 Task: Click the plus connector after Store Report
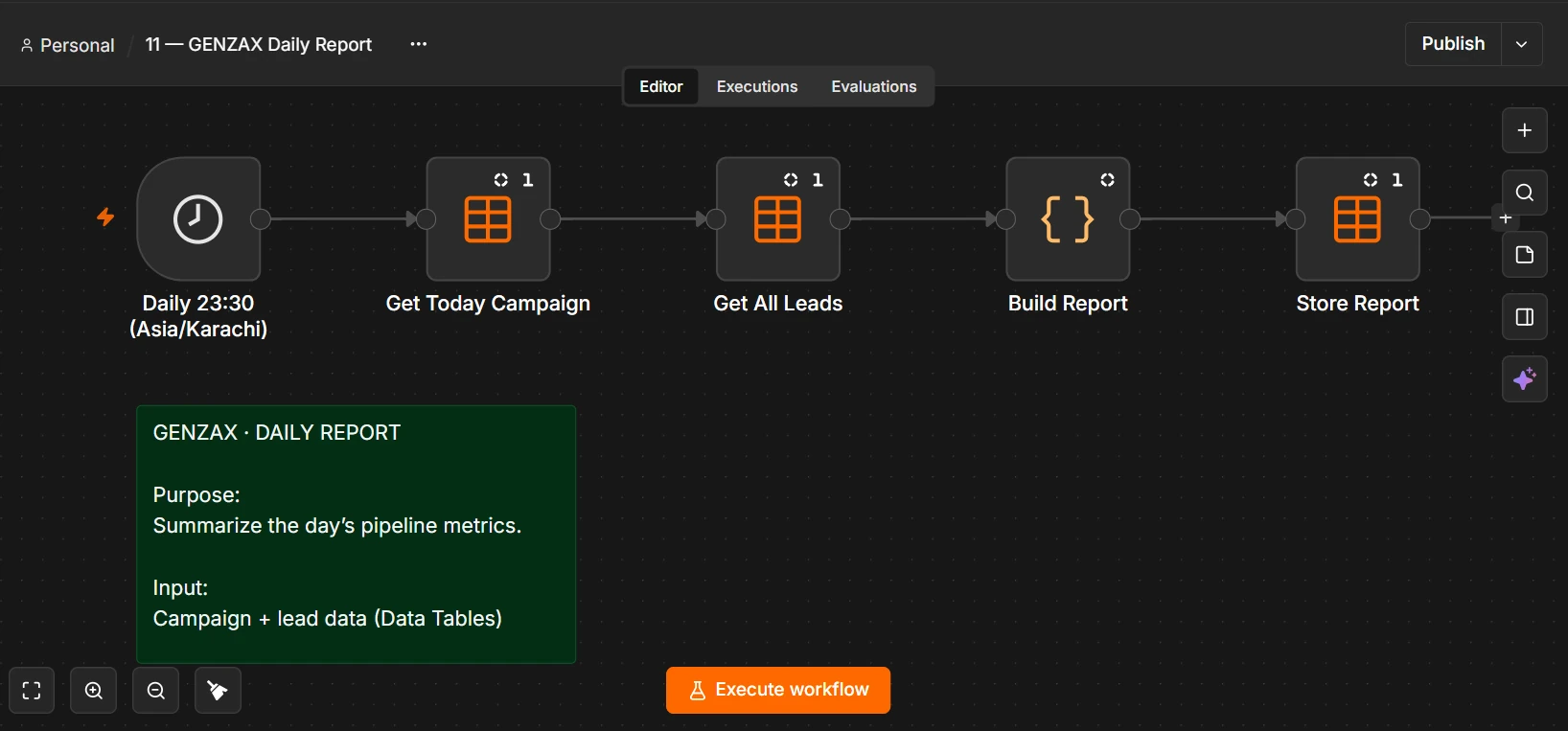point(1505,218)
